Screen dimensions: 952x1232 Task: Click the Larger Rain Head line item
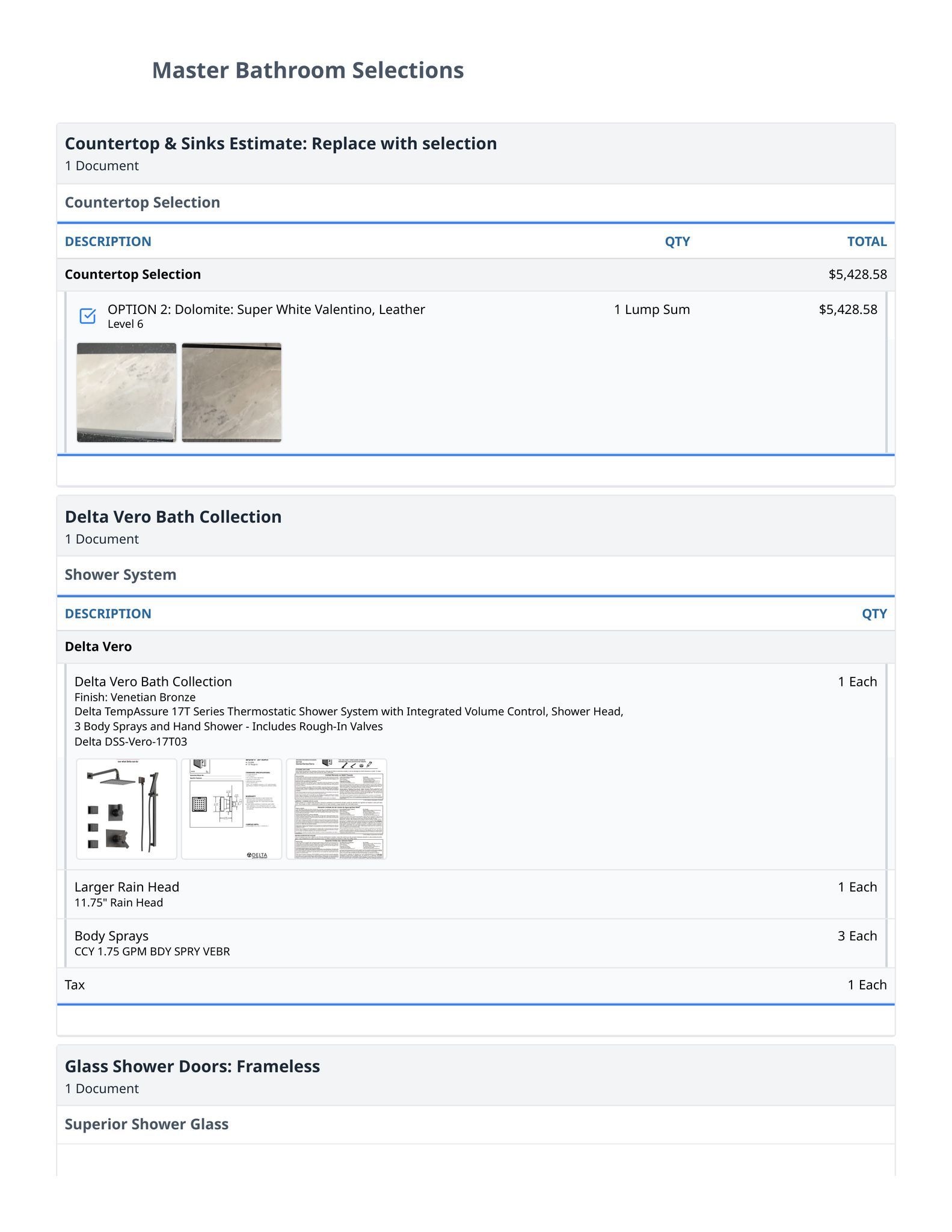tap(127, 887)
